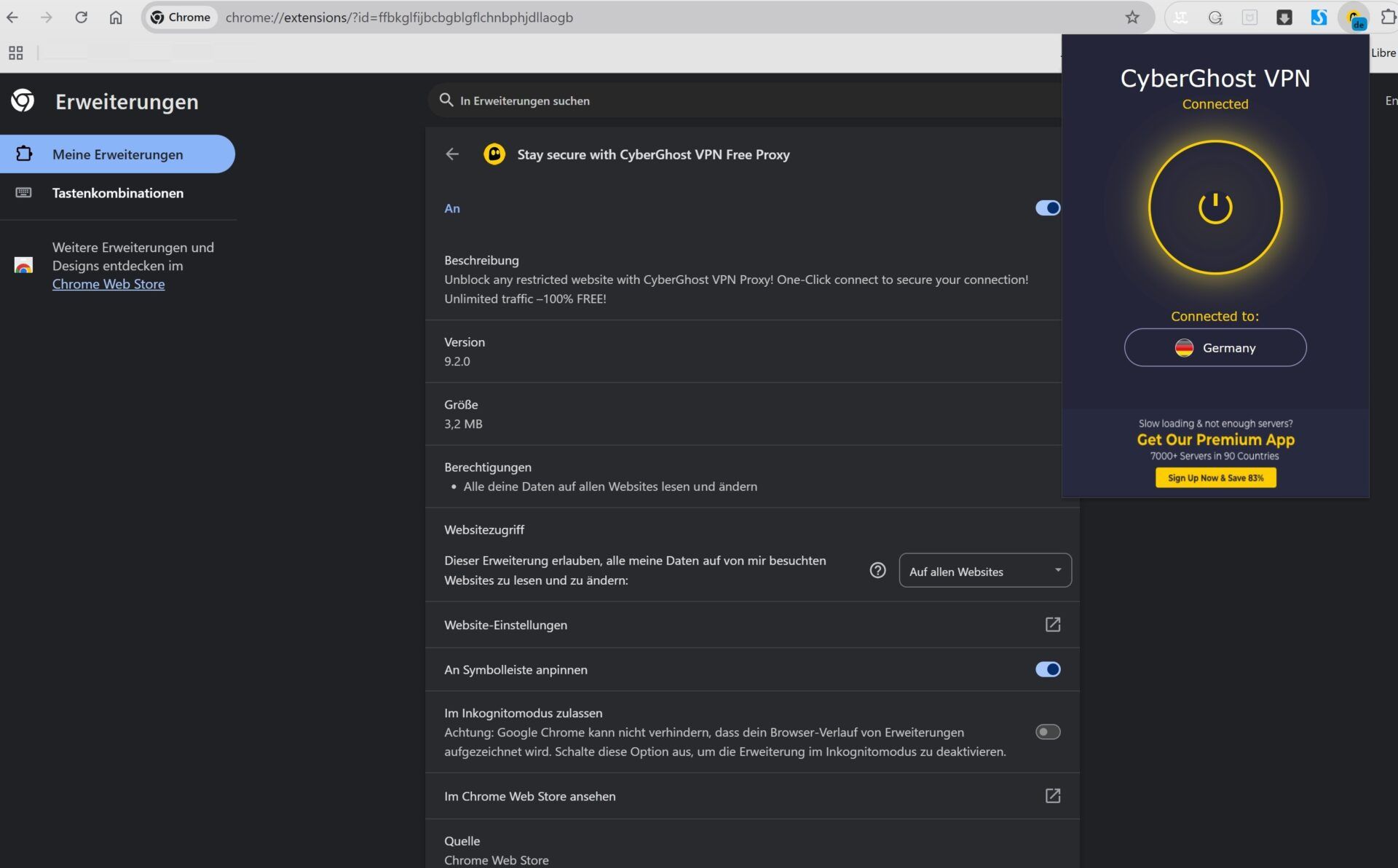Click the Quelle label
The height and width of the screenshot is (868, 1398).
(x=462, y=841)
